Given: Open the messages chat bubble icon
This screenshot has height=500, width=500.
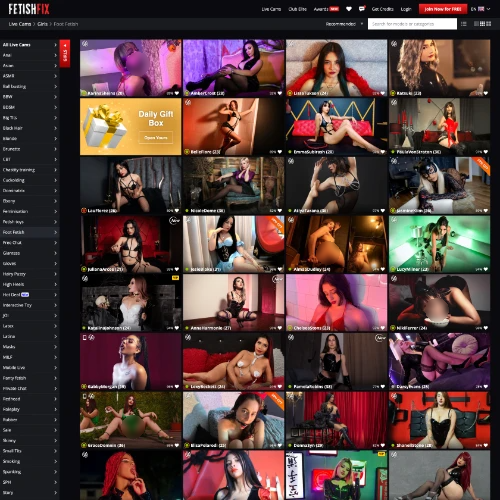Looking at the screenshot, I should (x=362, y=9).
